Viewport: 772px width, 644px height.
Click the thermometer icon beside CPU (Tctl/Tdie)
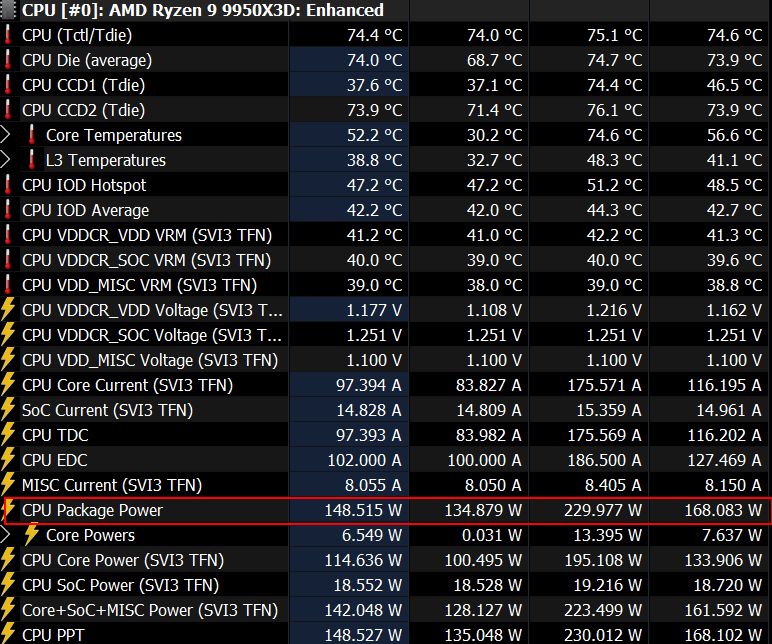click(x=8, y=35)
